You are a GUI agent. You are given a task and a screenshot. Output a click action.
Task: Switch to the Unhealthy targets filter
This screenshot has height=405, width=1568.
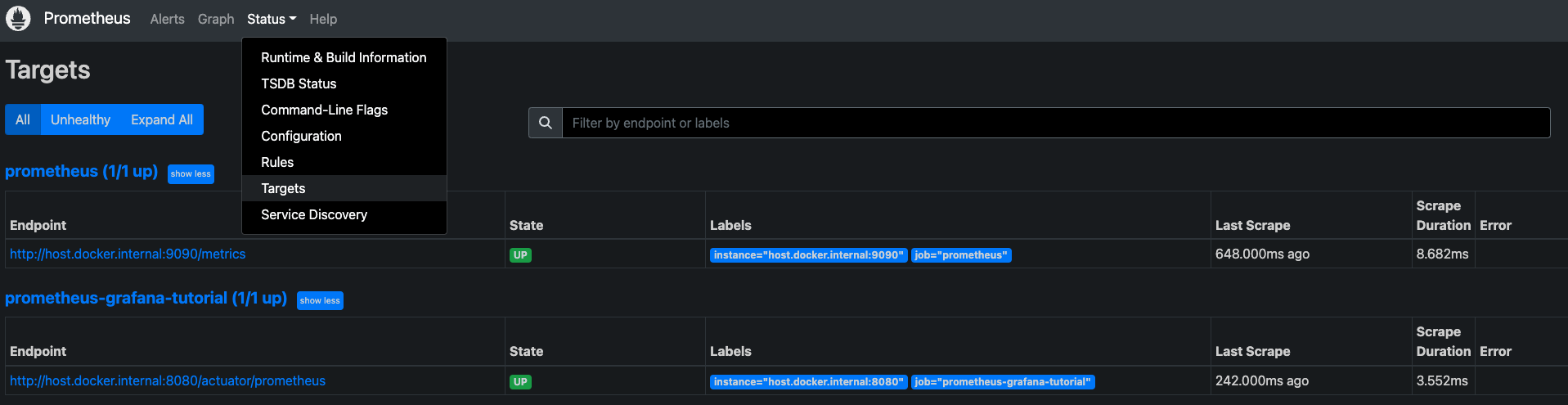click(x=80, y=119)
